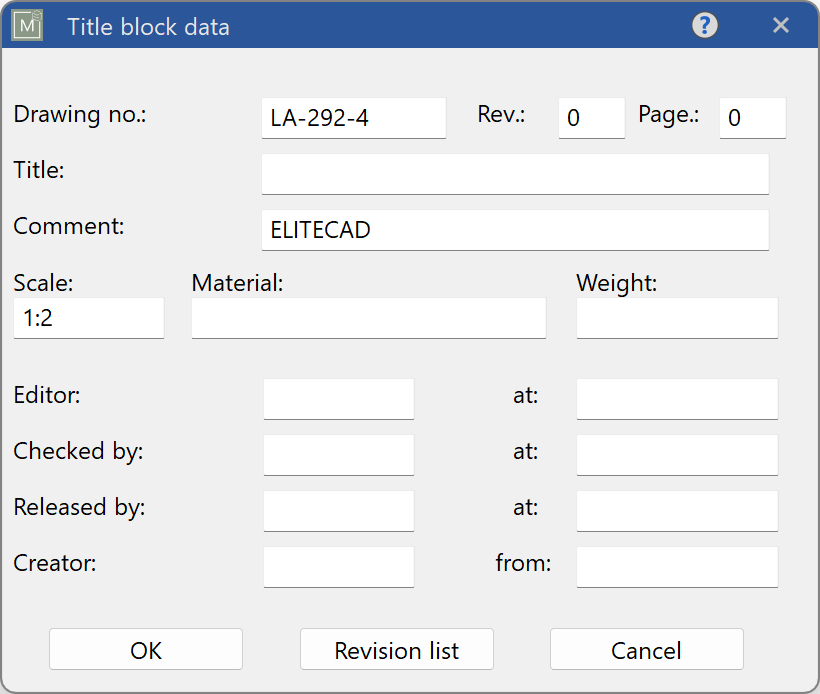Select the empty Material field
The height and width of the screenshot is (694, 820).
(x=368, y=318)
